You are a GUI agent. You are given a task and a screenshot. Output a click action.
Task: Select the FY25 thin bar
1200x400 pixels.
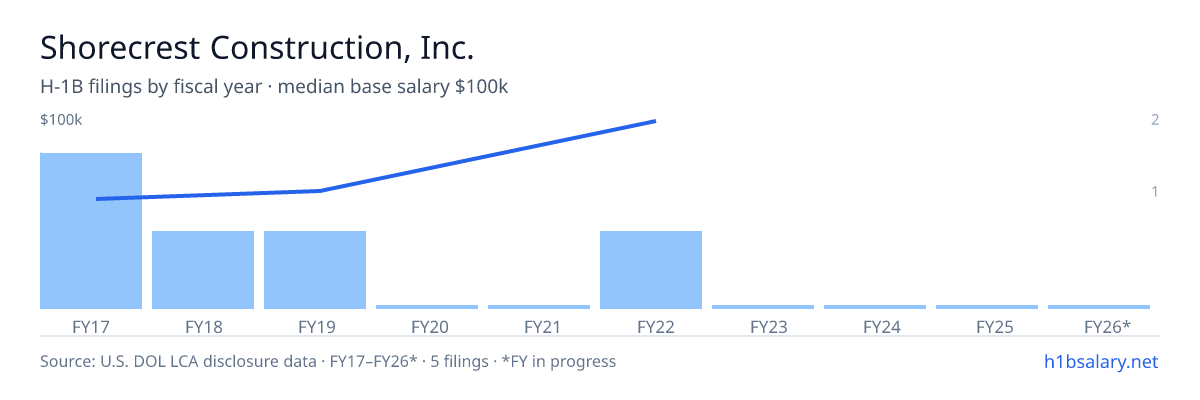pos(987,307)
